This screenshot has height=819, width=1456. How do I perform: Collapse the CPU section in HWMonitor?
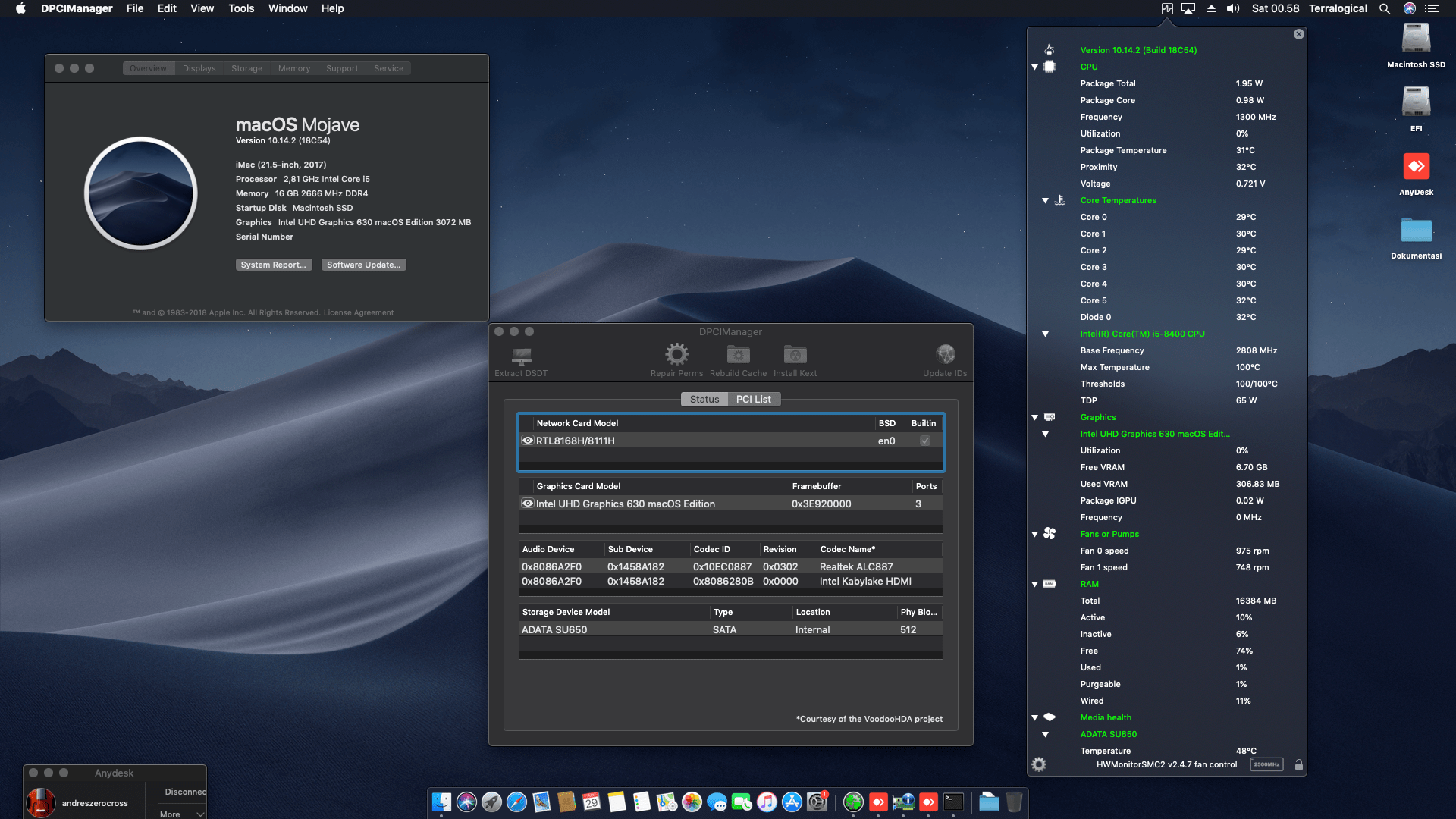1034,67
